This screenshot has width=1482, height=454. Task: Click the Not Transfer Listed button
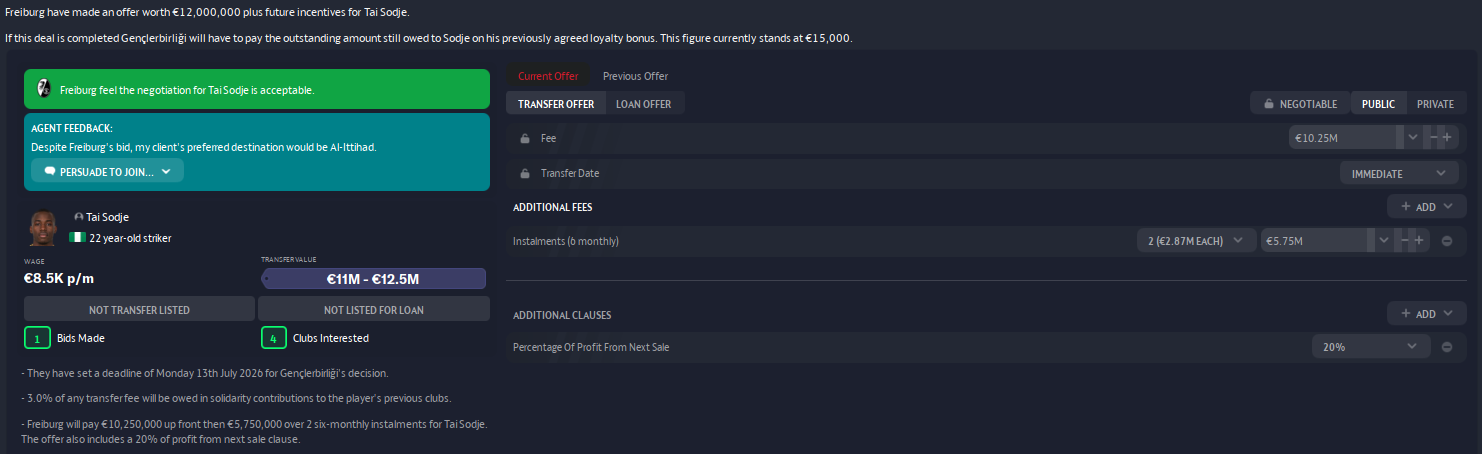[139, 309]
